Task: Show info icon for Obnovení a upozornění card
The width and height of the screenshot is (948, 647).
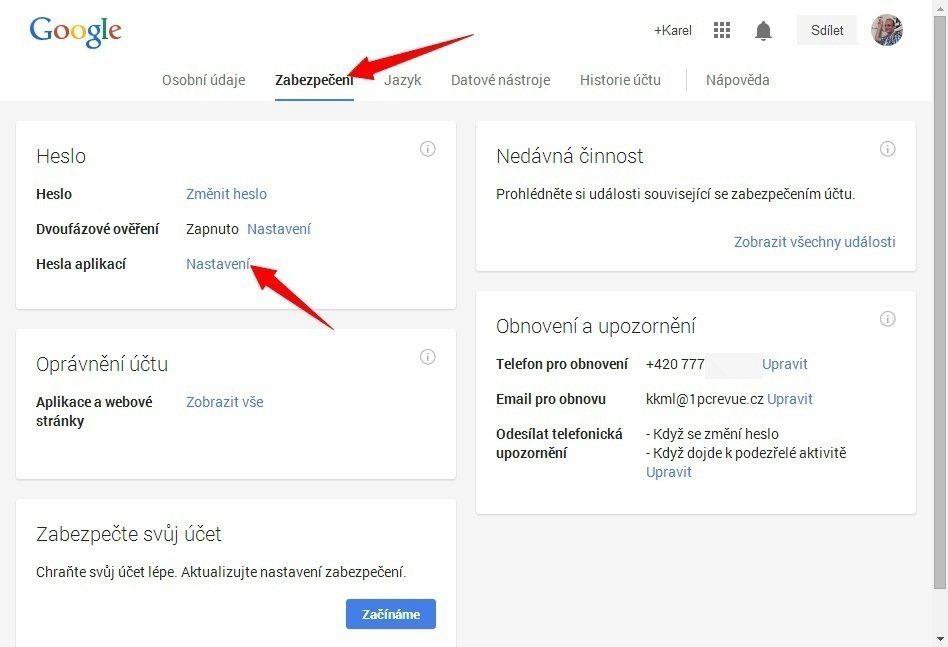Action: pos(888,319)
